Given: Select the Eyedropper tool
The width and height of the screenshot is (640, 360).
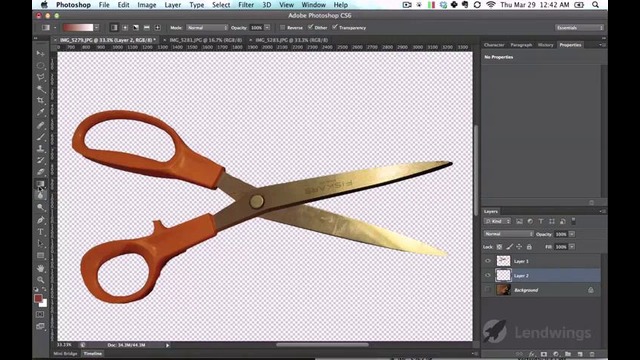Looking at the screenshot, I should [x=40, y=112].
